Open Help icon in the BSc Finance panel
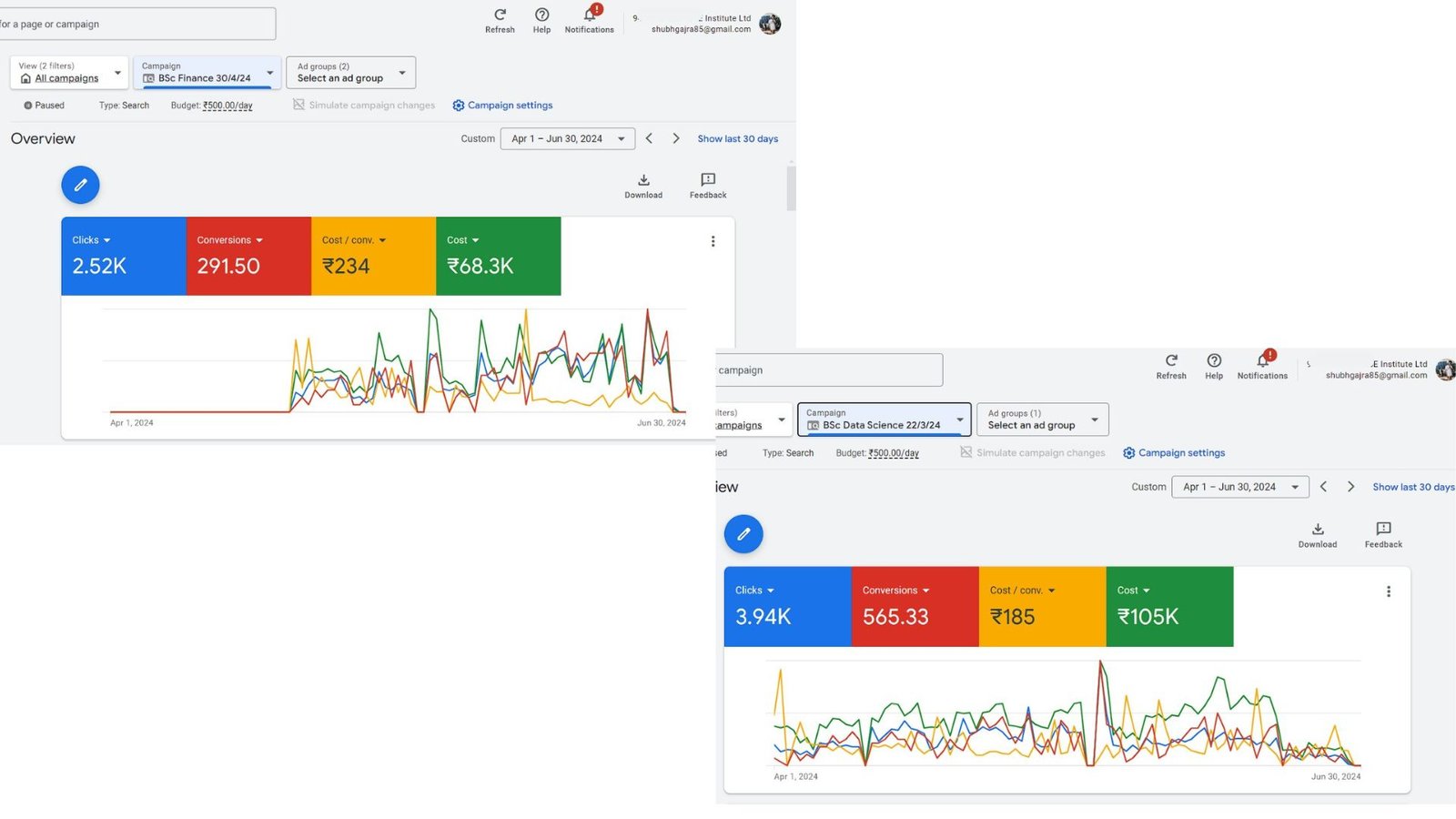1456x819 pixels. tap(541, 15)
